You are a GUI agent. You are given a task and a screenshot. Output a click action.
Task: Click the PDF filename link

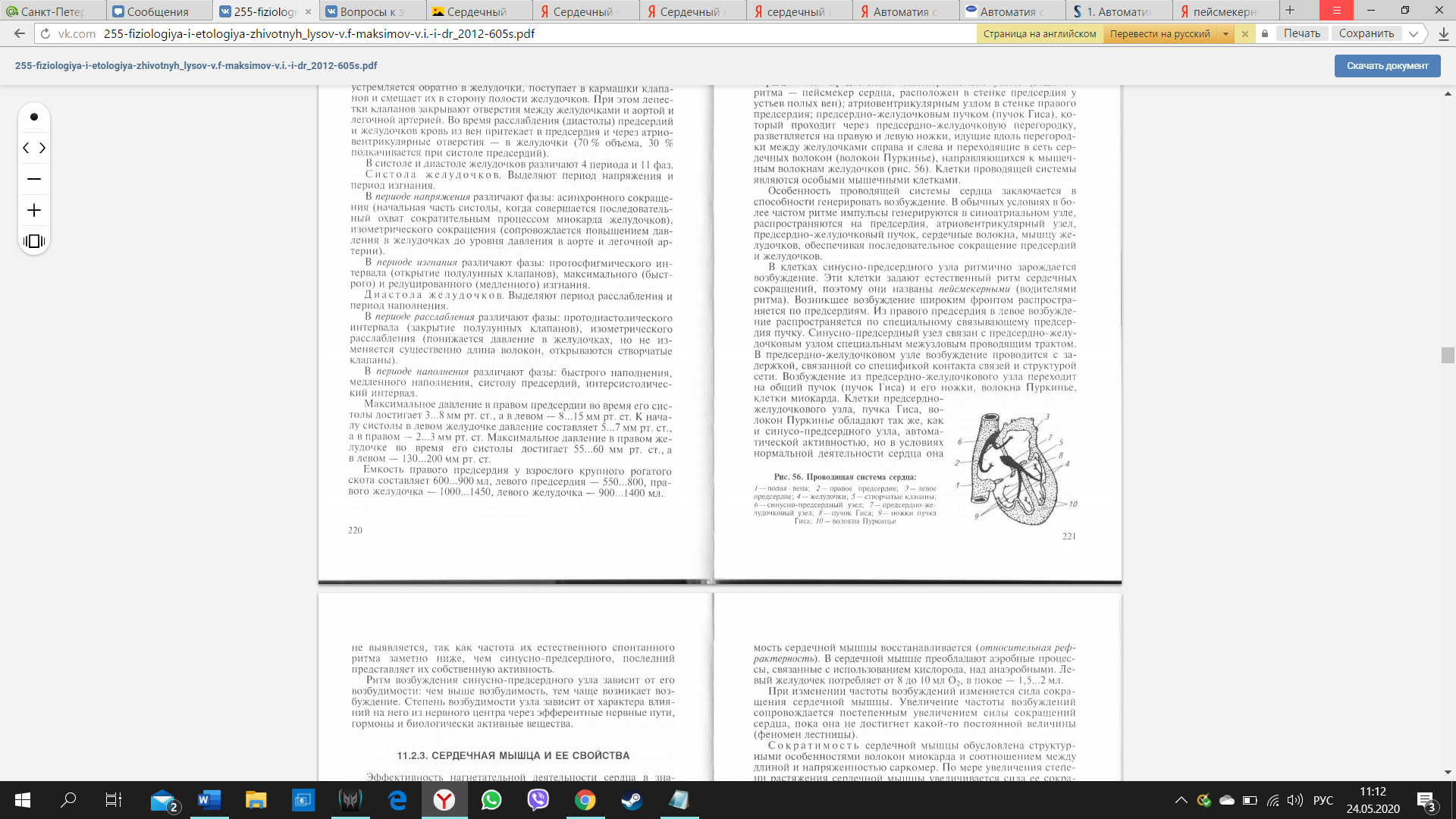point(196,66)
